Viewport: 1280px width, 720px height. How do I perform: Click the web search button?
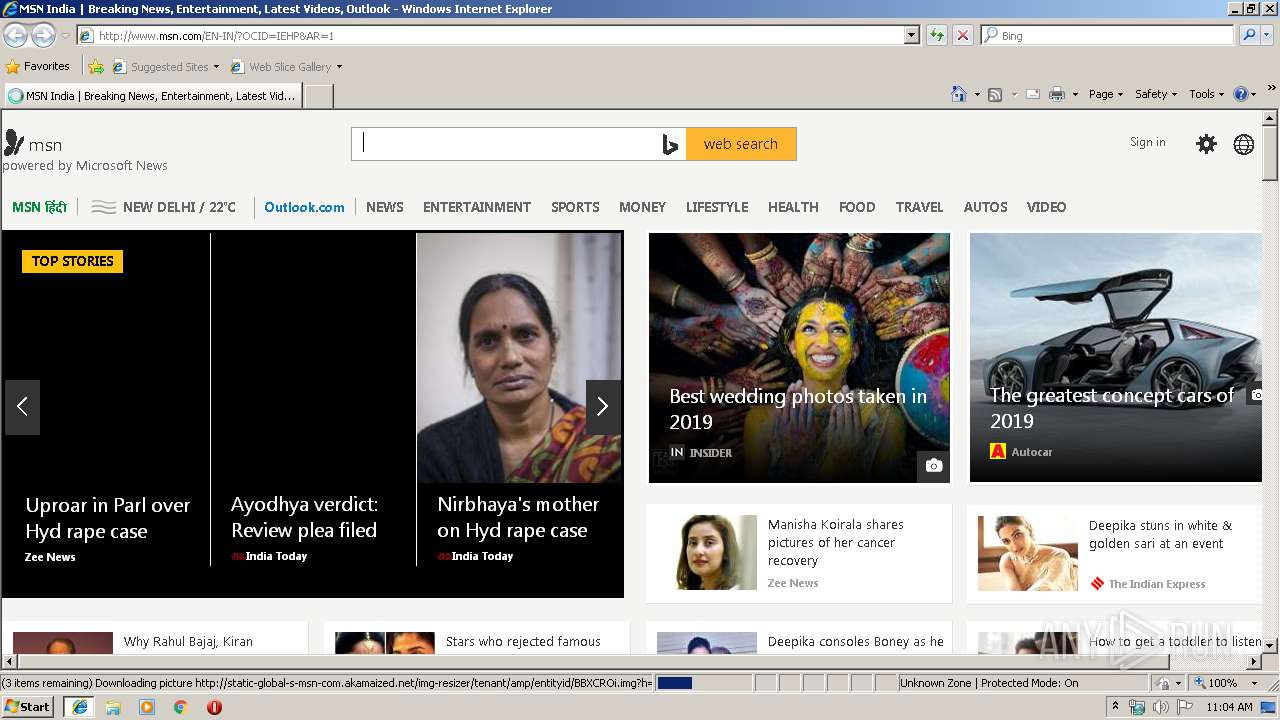(741, 144)
